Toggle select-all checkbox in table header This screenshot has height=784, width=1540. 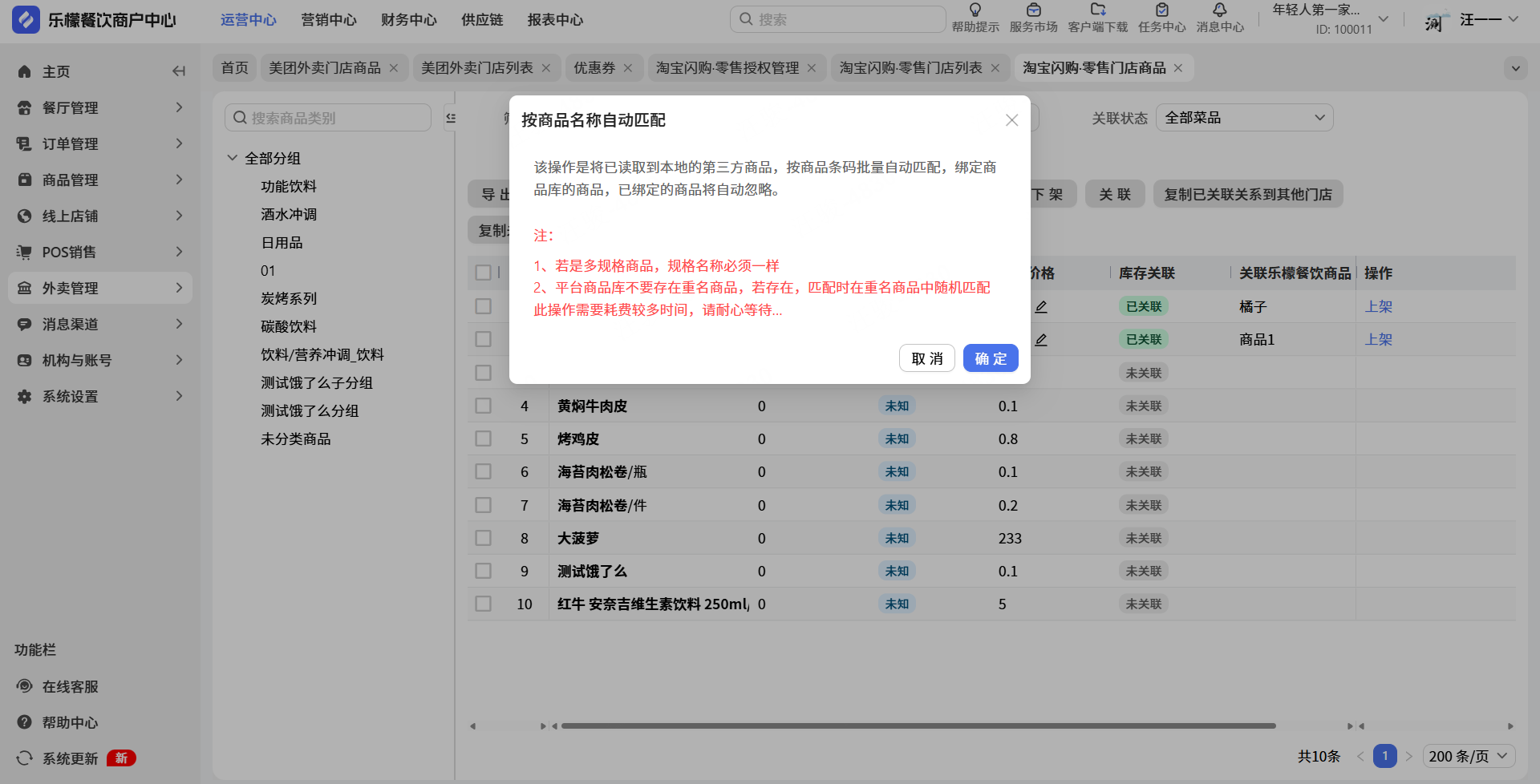point(483,273)
